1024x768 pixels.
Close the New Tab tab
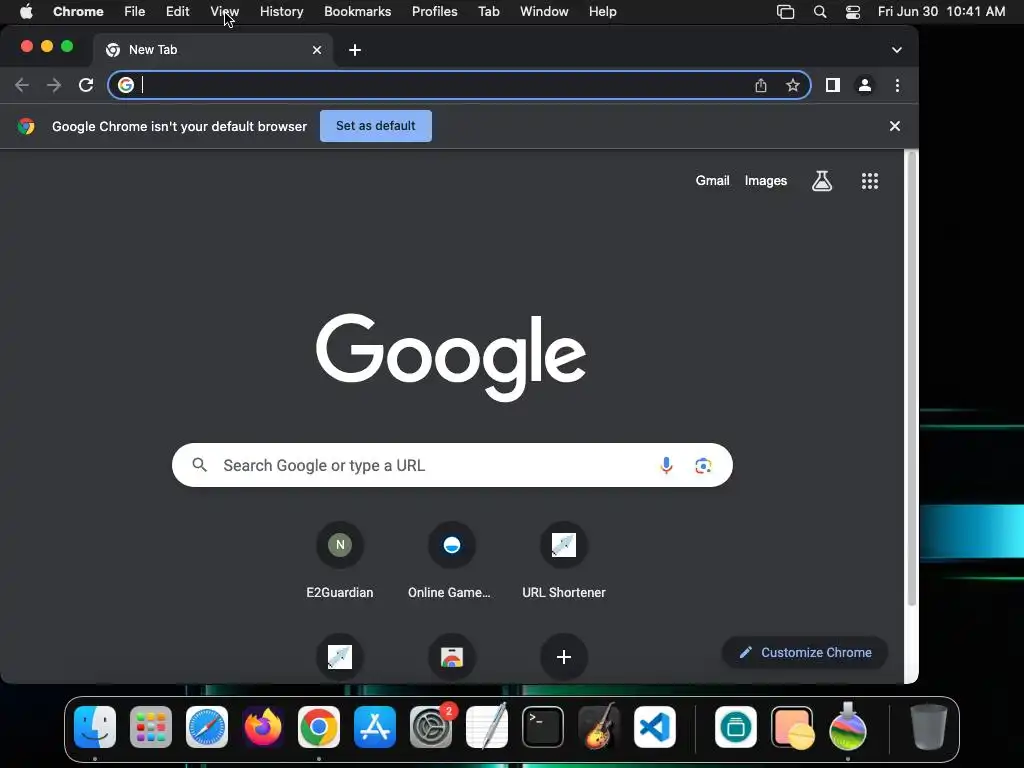[x=317, y=50]
